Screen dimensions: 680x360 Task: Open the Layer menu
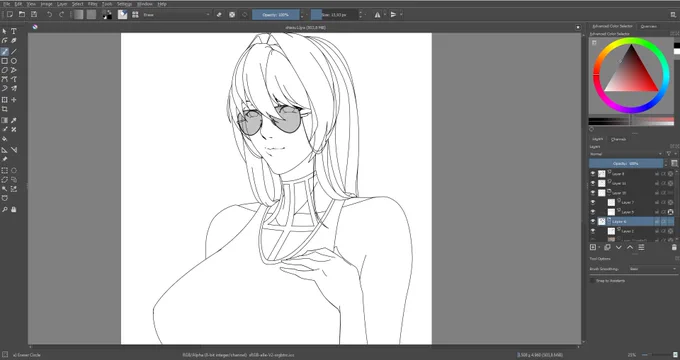click(62, 4)
